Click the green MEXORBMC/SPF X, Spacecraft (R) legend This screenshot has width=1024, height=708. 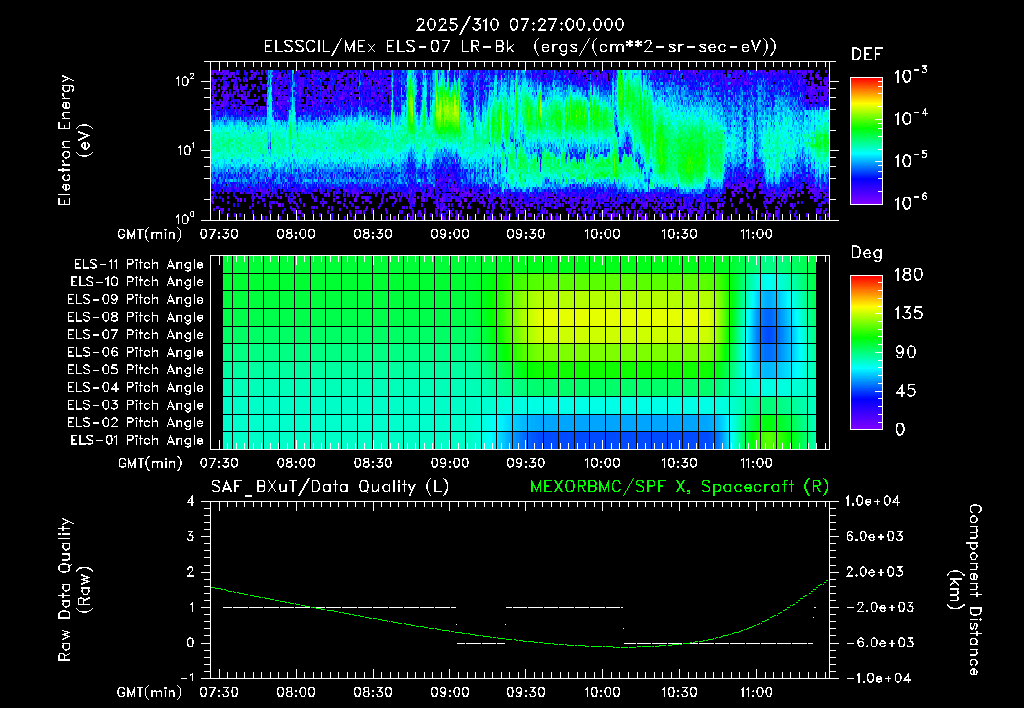point(679,487)
